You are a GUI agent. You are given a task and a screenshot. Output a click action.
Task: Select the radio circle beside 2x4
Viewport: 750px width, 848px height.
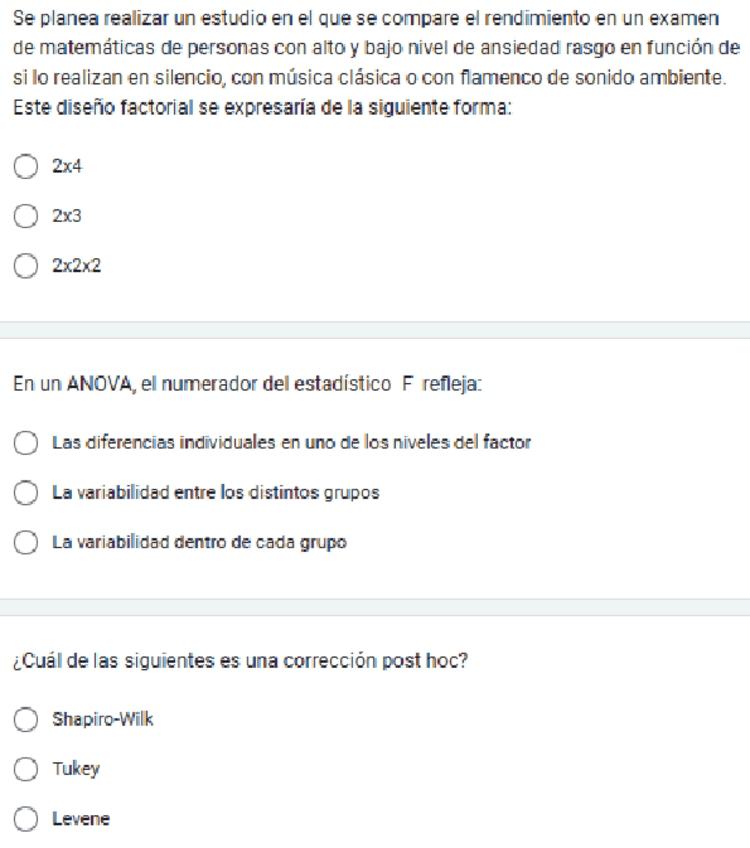(25, 166)
